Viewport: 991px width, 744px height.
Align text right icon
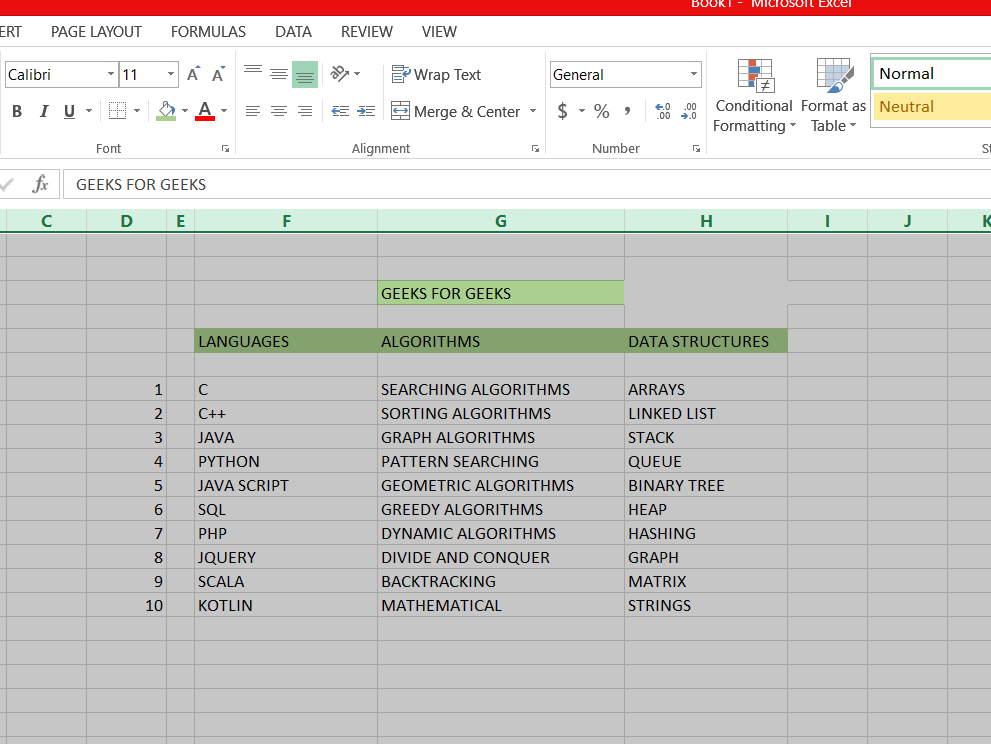click(x=305, y=111)
